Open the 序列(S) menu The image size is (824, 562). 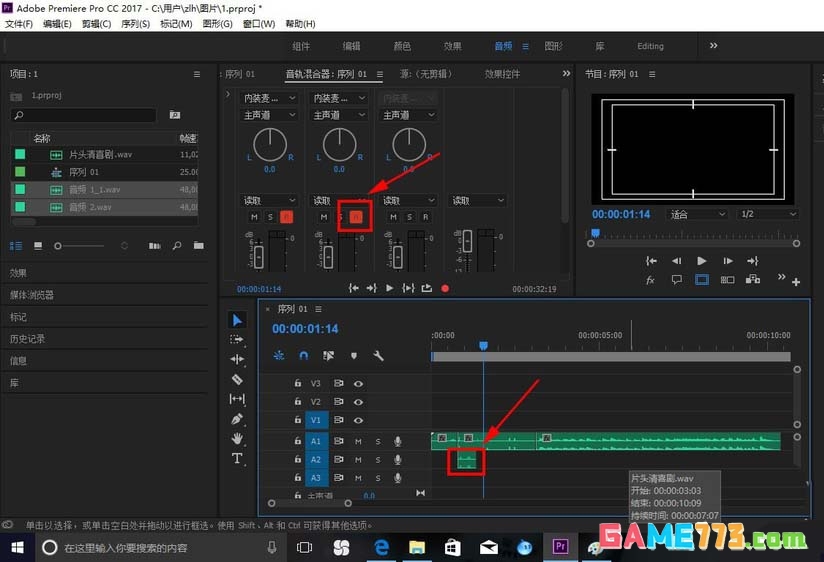click(x=136, y=24)
